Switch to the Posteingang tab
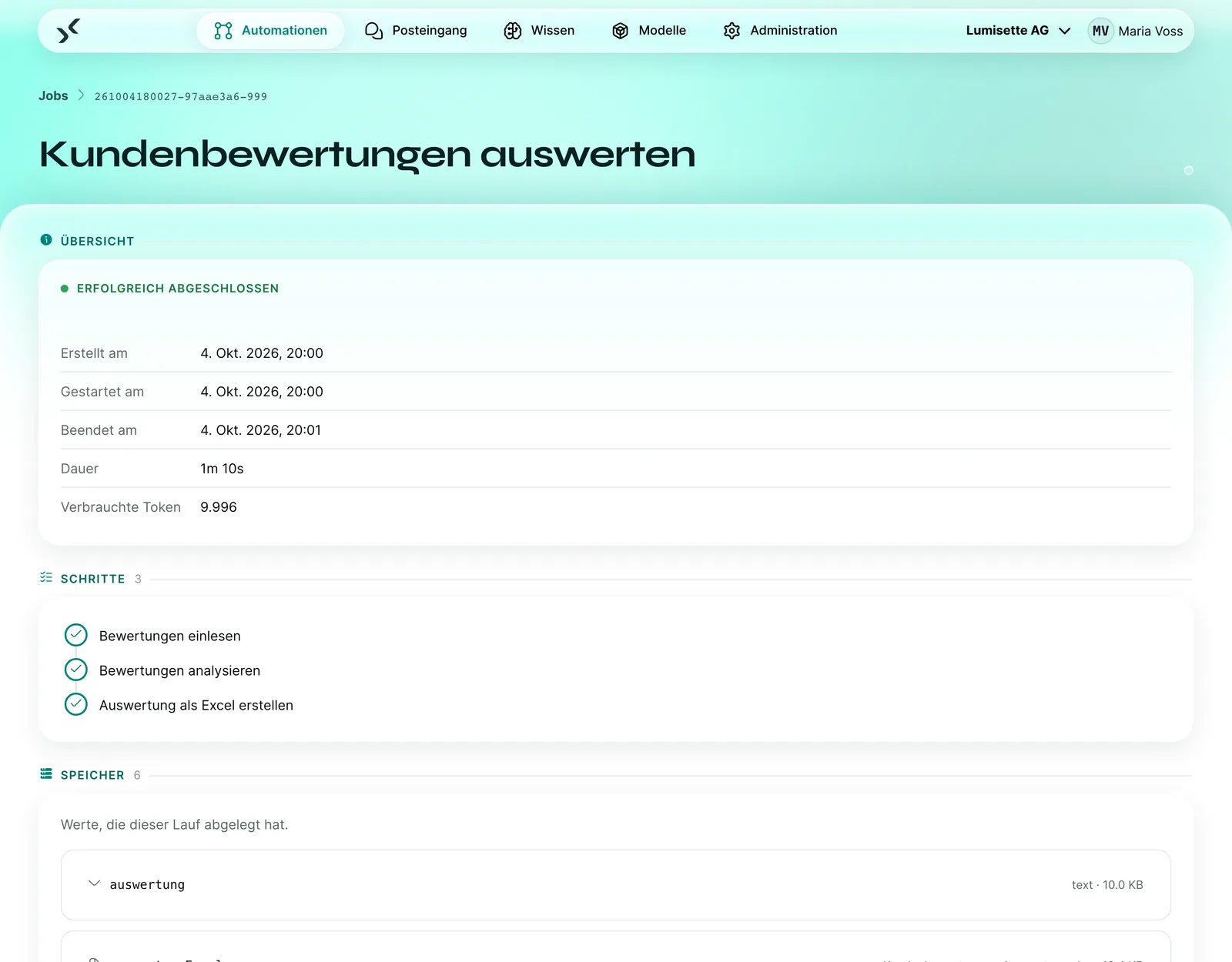Image resolution: width=1232 pixels, height=962 pixels. coord(416,31)
